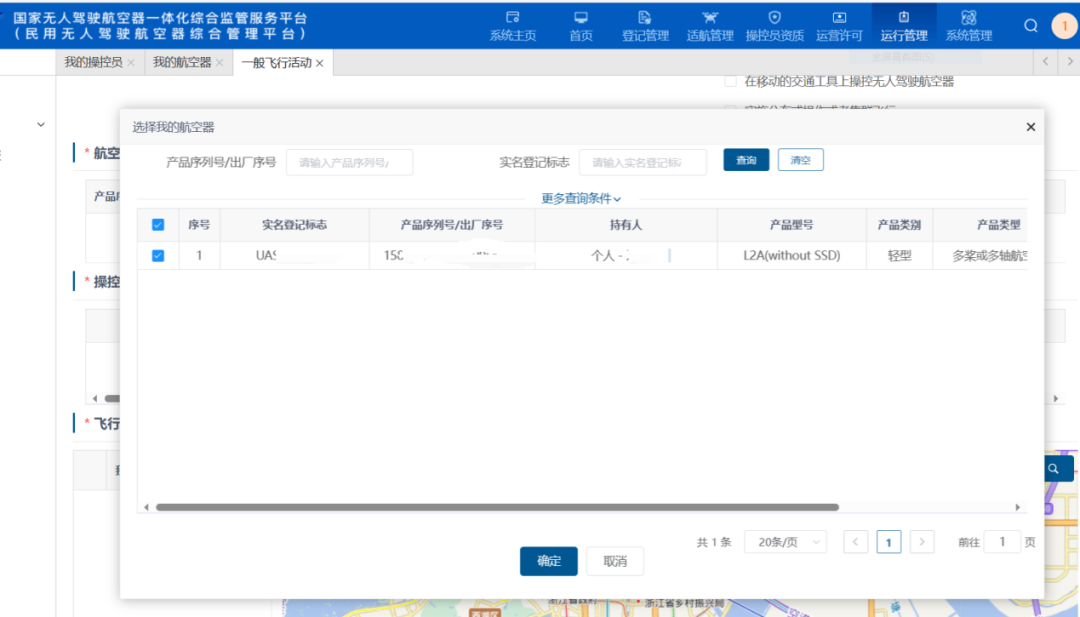Click the blue map search button

(x=1058, y=469)
